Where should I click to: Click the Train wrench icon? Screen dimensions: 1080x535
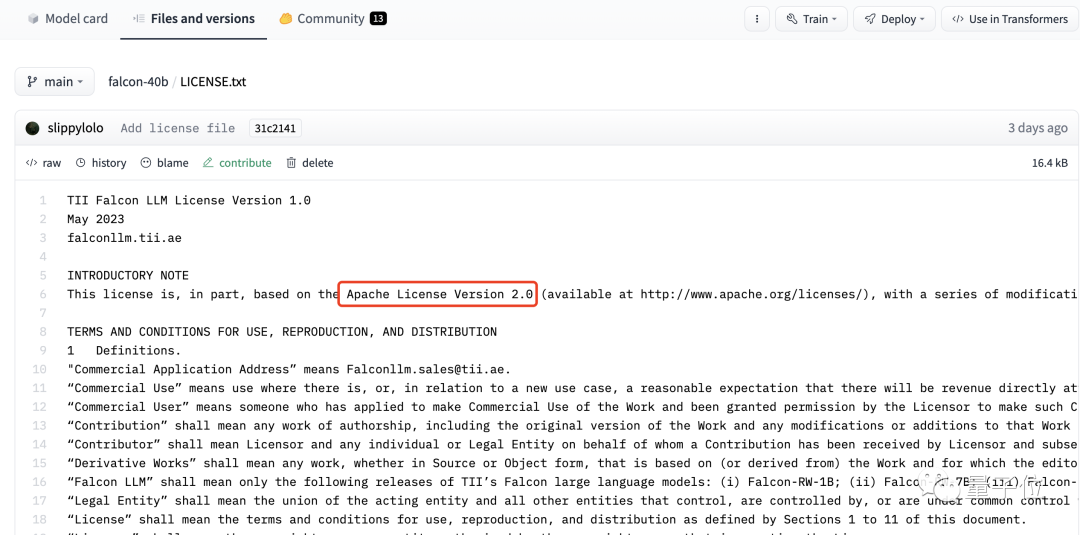point(792,19)
